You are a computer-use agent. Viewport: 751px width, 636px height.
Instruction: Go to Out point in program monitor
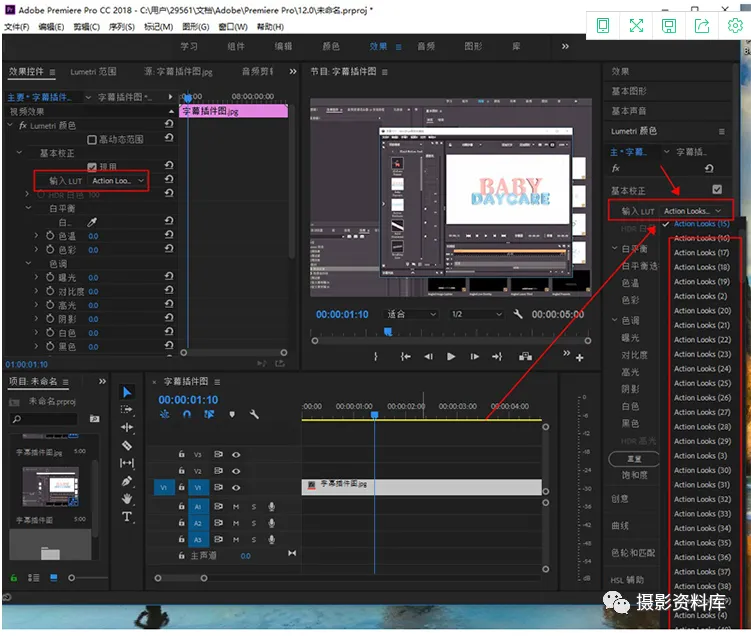pos(497,357)
